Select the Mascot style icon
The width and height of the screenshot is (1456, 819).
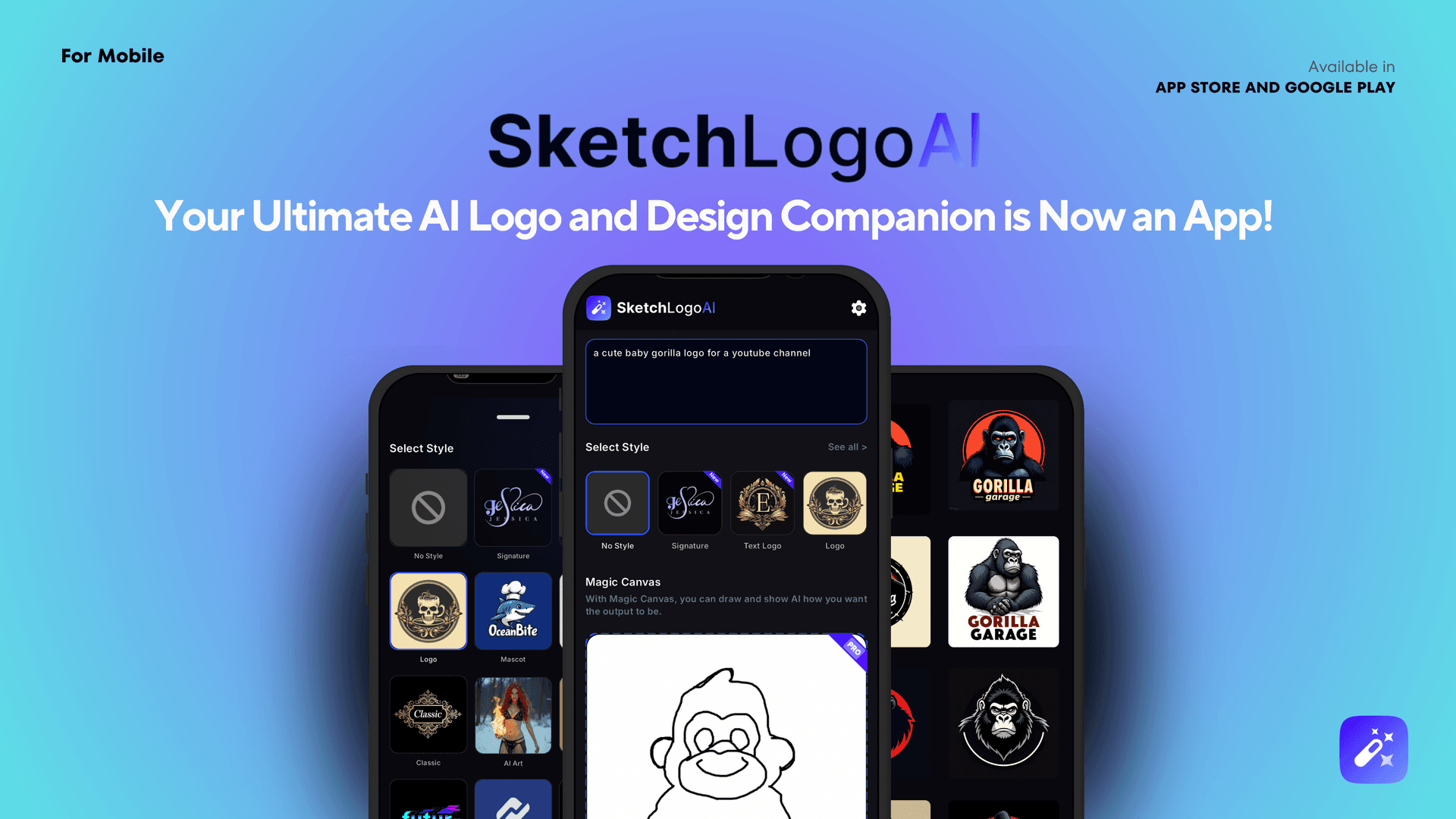(x=511, y=610)
